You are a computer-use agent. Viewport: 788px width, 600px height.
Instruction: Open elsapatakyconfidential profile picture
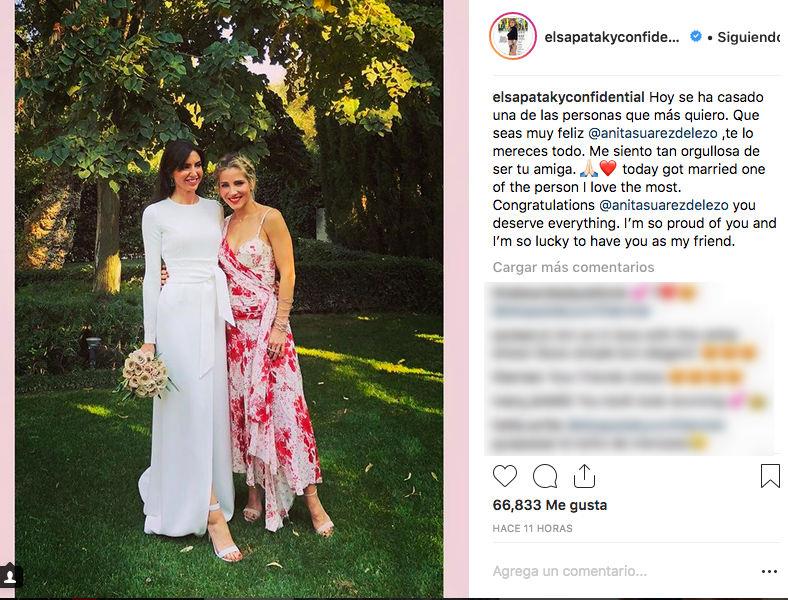pyautogui.click(x=513, y=37)
